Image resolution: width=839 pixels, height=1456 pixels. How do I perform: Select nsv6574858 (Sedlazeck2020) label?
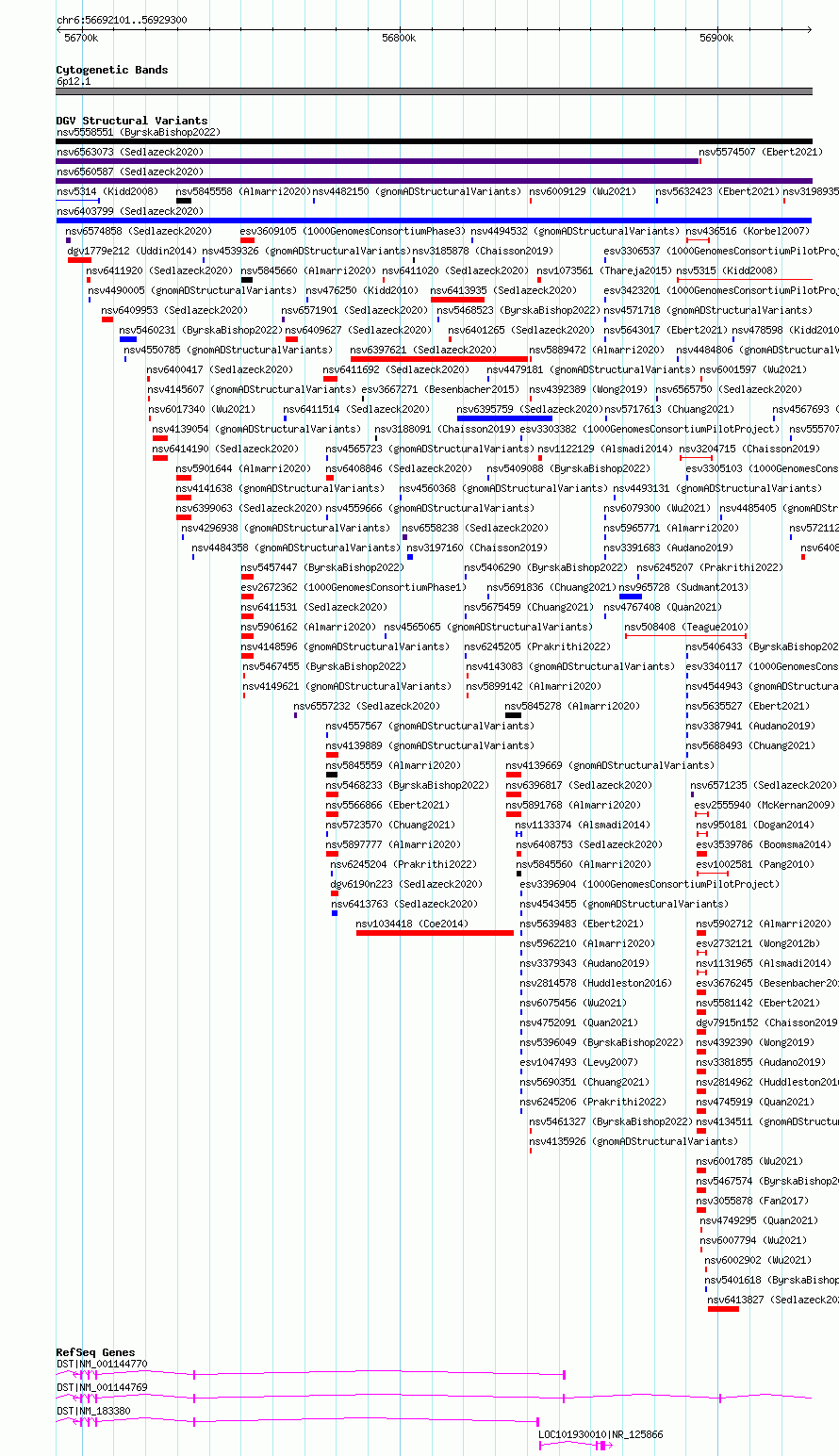pos(139,231)
